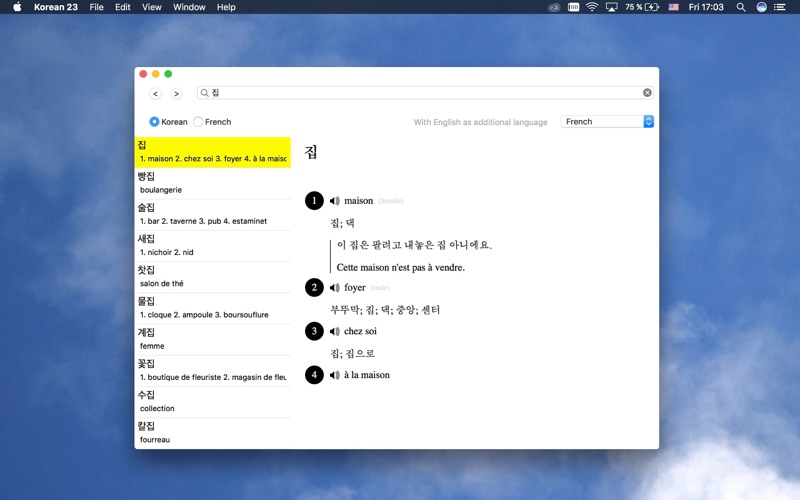Click the US flag input source icon
800x500 pixels.
pyautogui.click(x=673, y=7)
